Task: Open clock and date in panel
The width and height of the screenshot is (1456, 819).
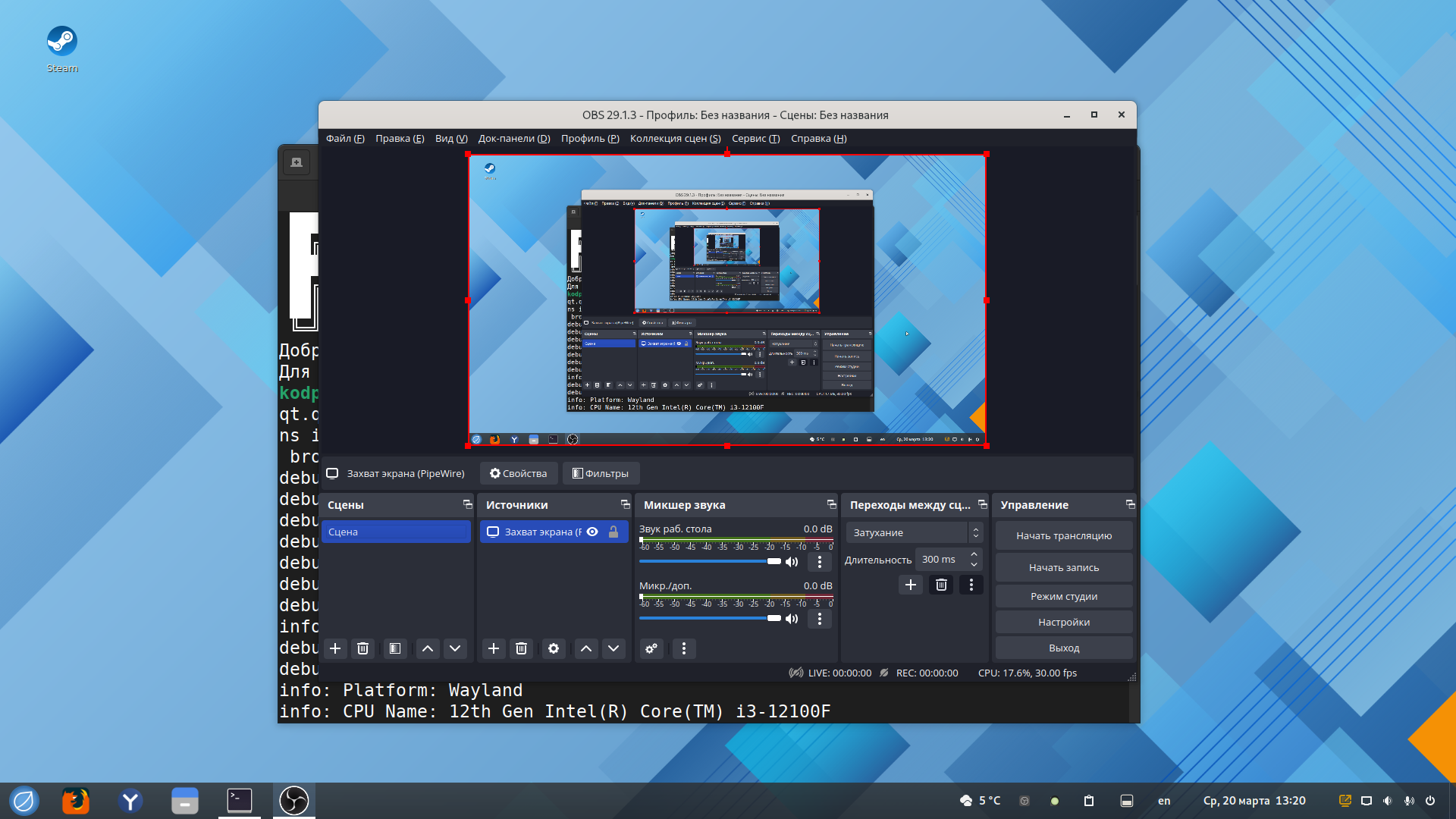Action: pos(1254,801)
